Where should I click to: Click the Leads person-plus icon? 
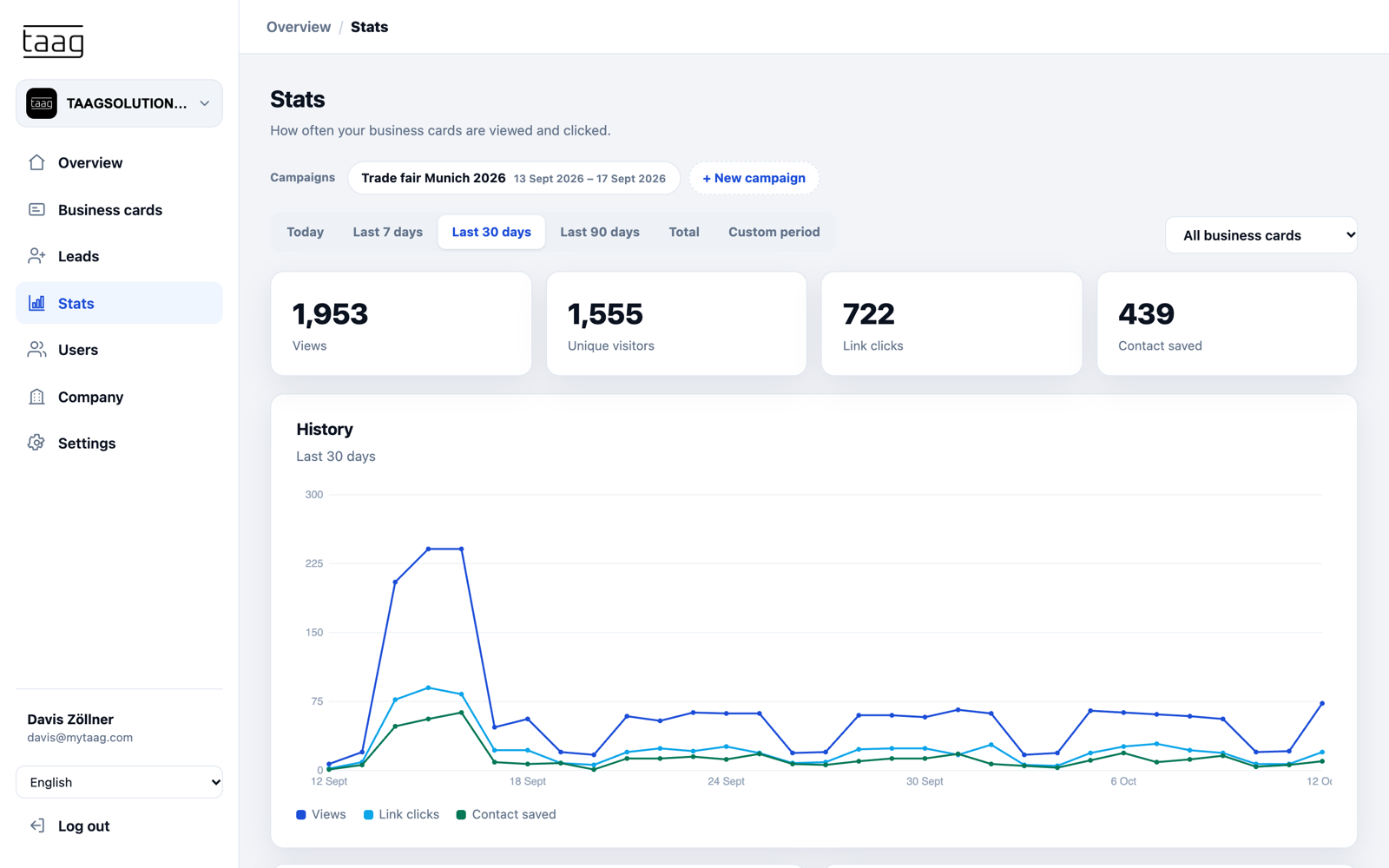point(36,256)
